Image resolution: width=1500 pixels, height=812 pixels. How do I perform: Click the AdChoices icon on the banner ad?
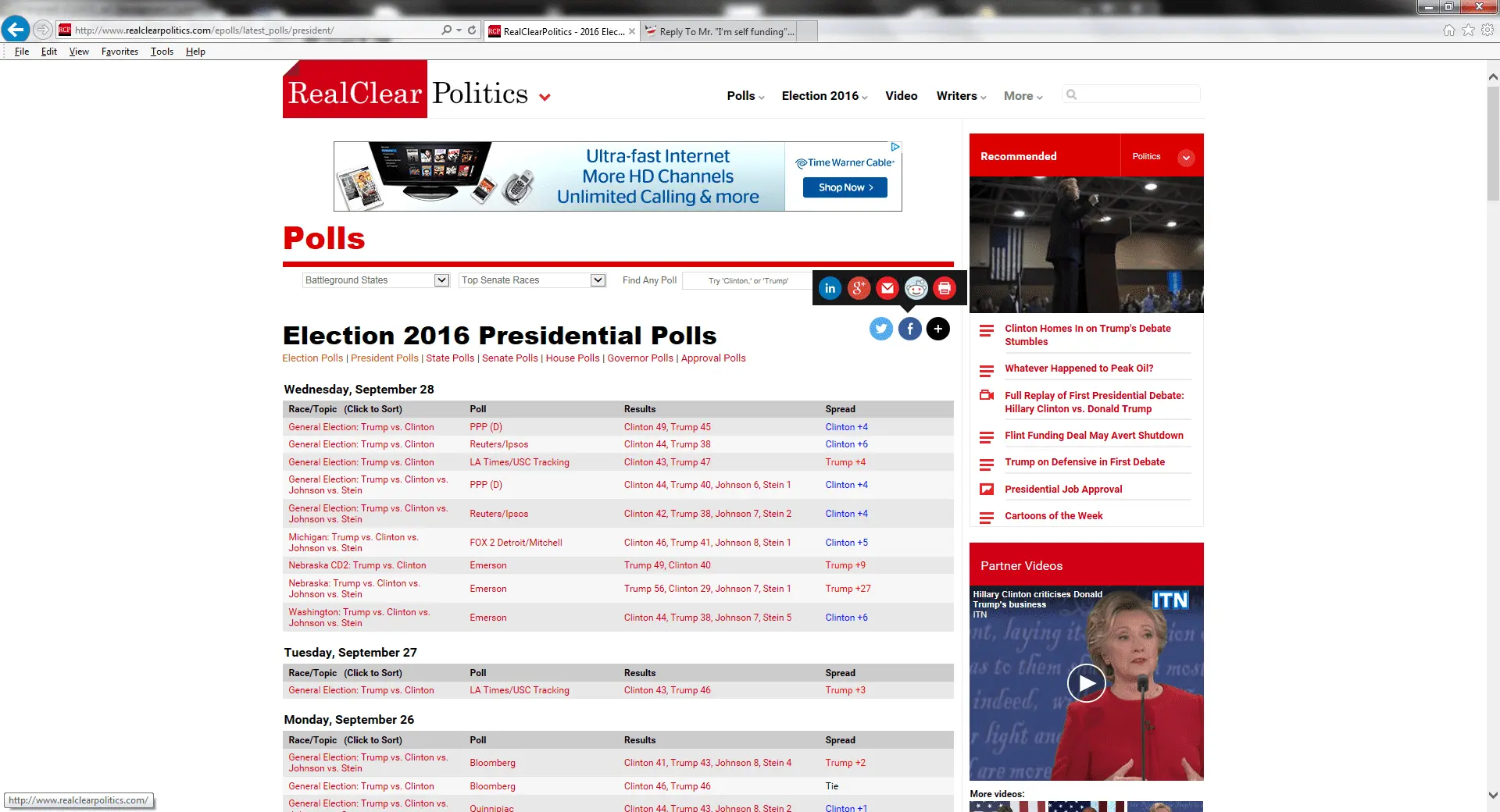click(895, 147)
